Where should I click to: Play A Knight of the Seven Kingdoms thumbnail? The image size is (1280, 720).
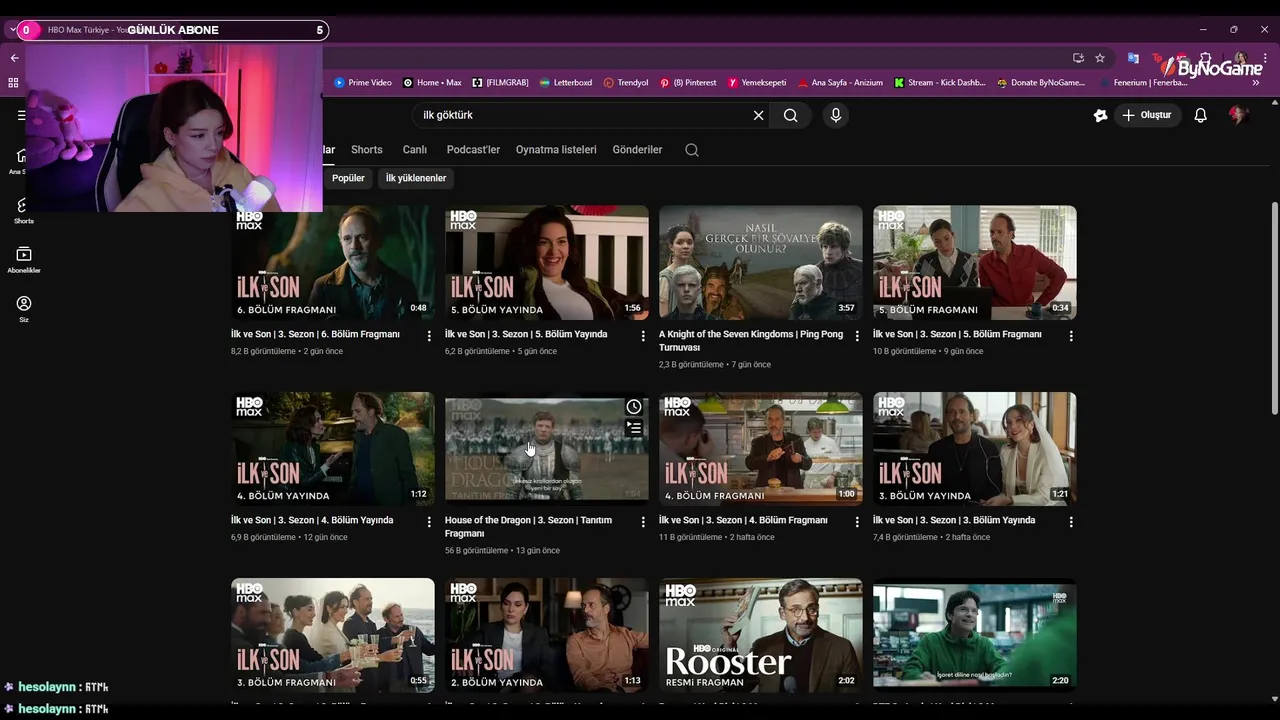click(x=761, y=263)
